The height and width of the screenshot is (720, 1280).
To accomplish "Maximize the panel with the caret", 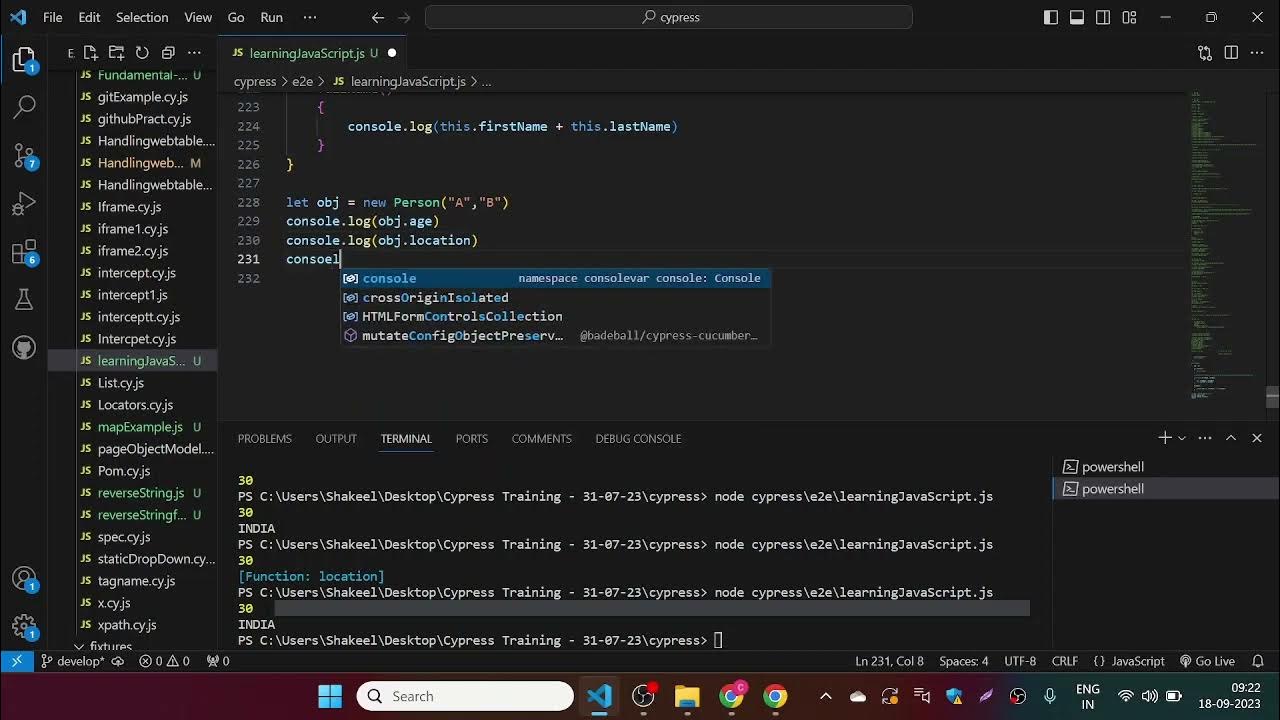I will 1231,438.
